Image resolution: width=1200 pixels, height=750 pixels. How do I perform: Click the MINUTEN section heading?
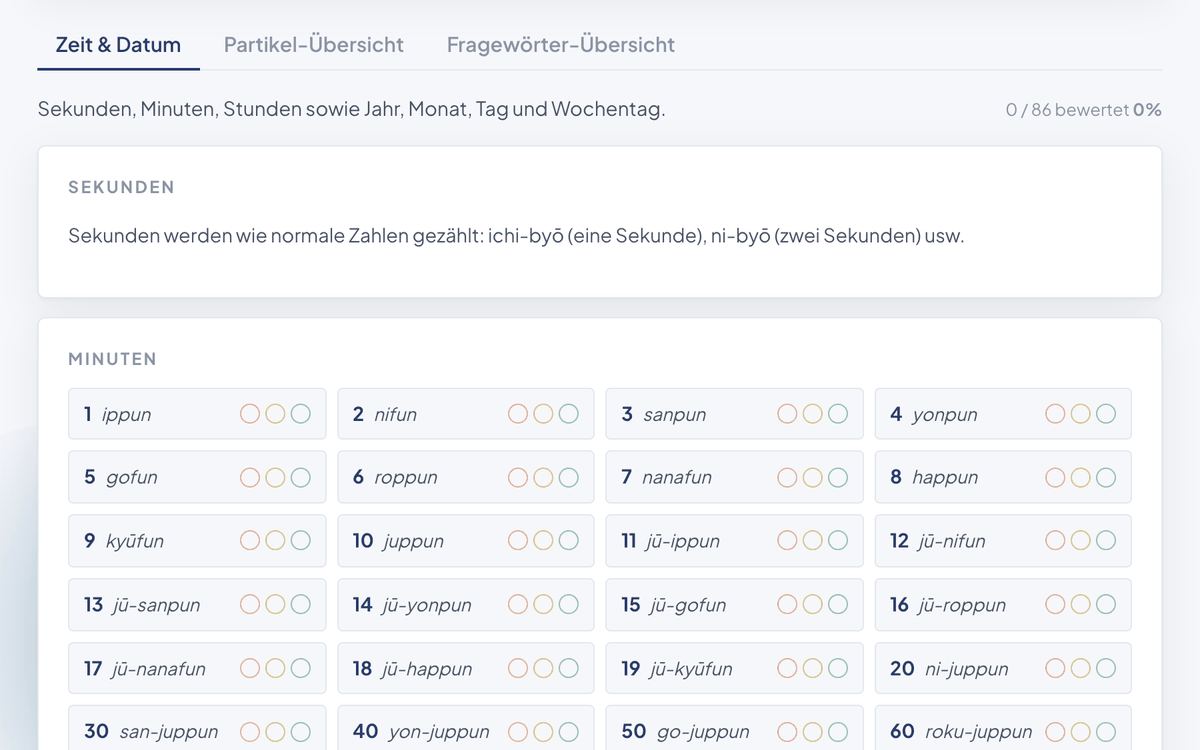113,359
